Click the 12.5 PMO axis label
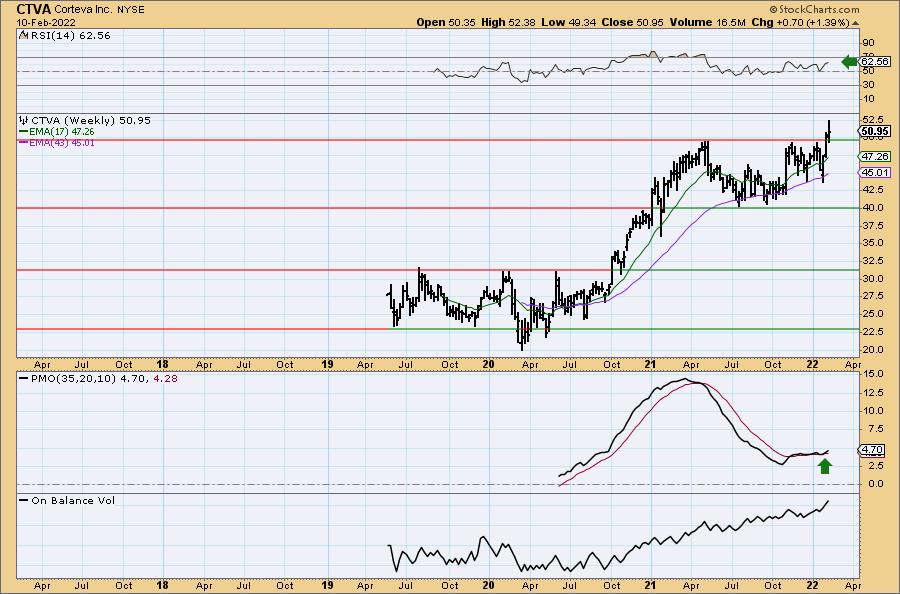Screen dimensions: 900x594 click(x=872, y=393)
